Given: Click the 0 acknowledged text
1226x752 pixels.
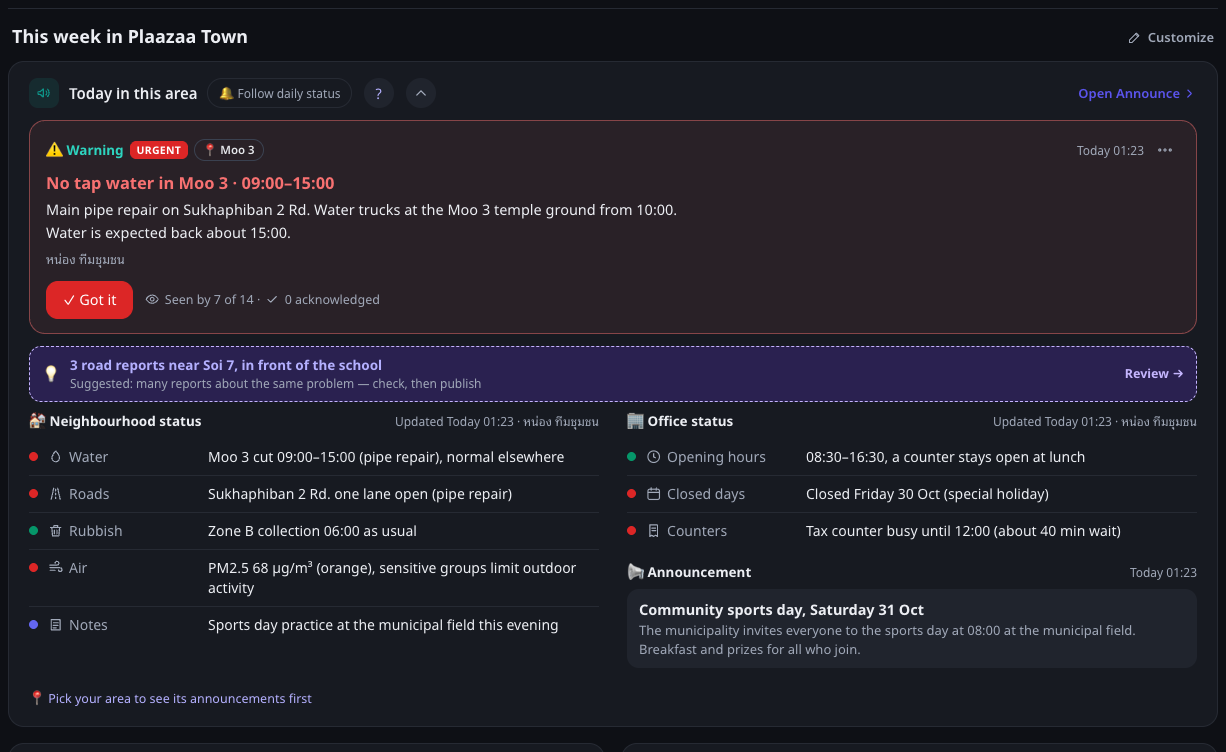Looking at the screenshot, I should pos(332,300).
